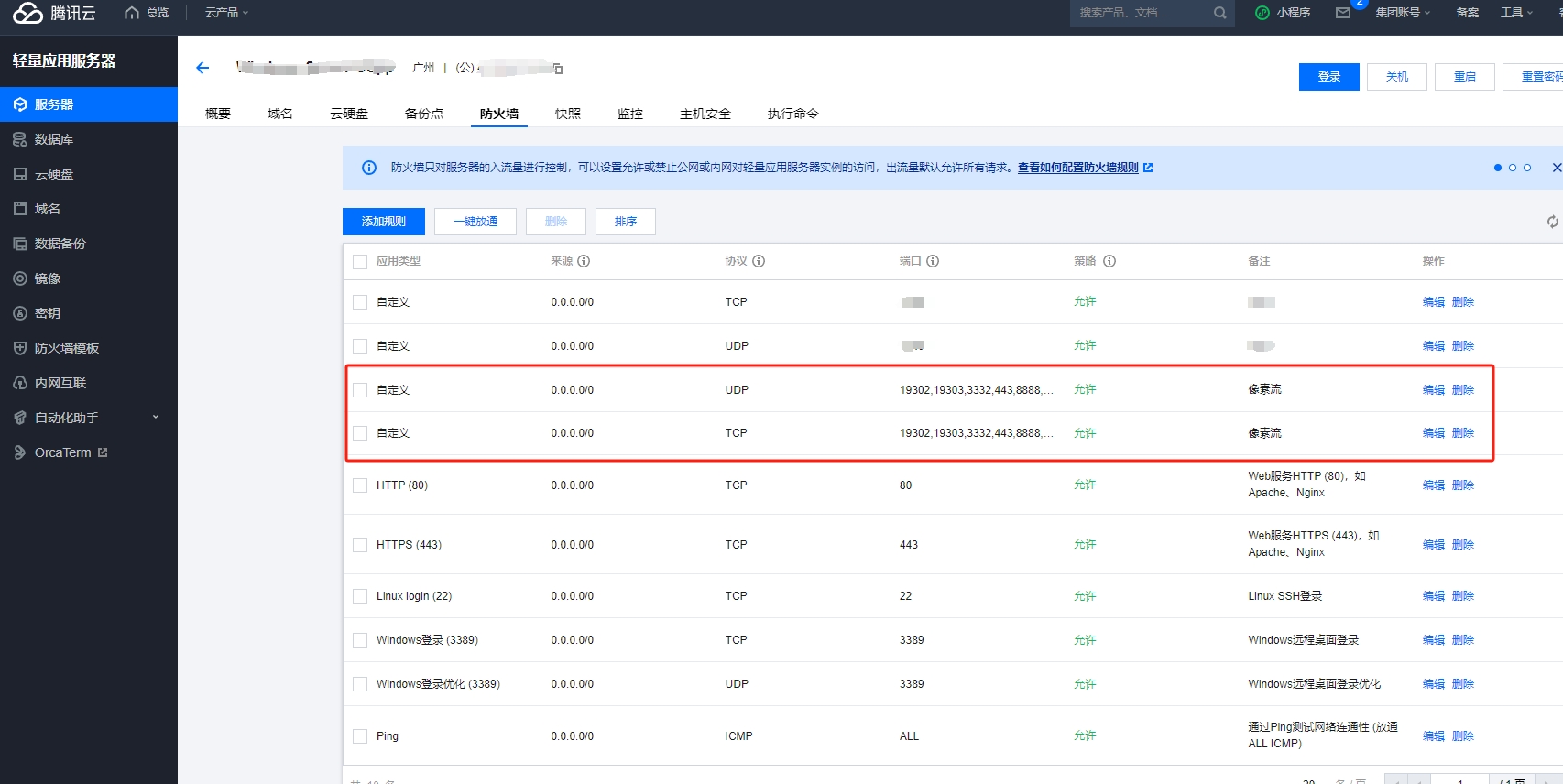Screen dimensions: 1563x784
Task: Click in the product search input field
Action: [x=1141, y=13]
